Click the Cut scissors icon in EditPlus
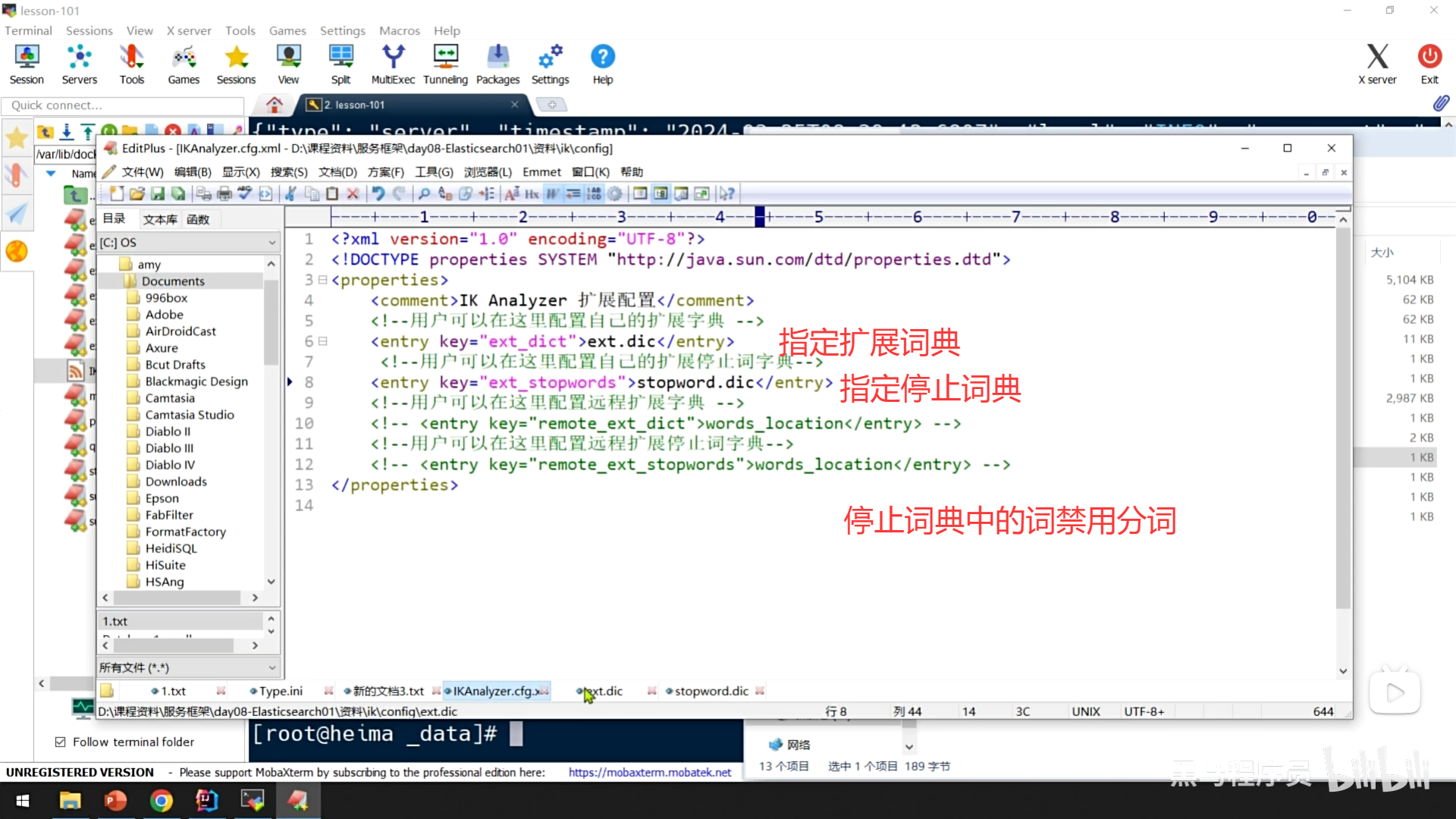This screenshot has height=819, width=1456. [x=290, y=194]
